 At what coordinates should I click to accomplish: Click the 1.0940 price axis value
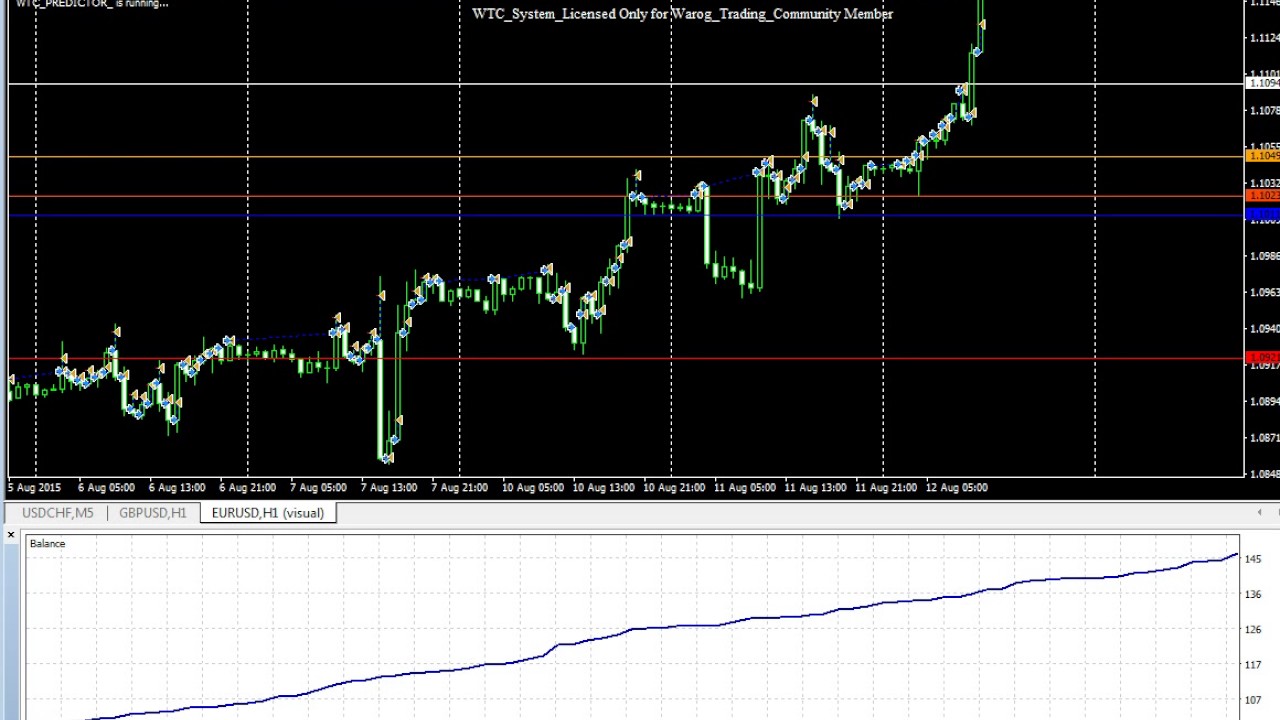(1264, 329)
